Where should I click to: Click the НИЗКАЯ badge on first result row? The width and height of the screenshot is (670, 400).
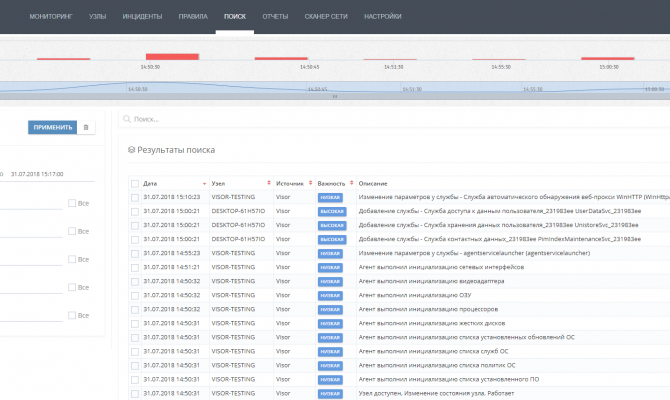(330, 197)
